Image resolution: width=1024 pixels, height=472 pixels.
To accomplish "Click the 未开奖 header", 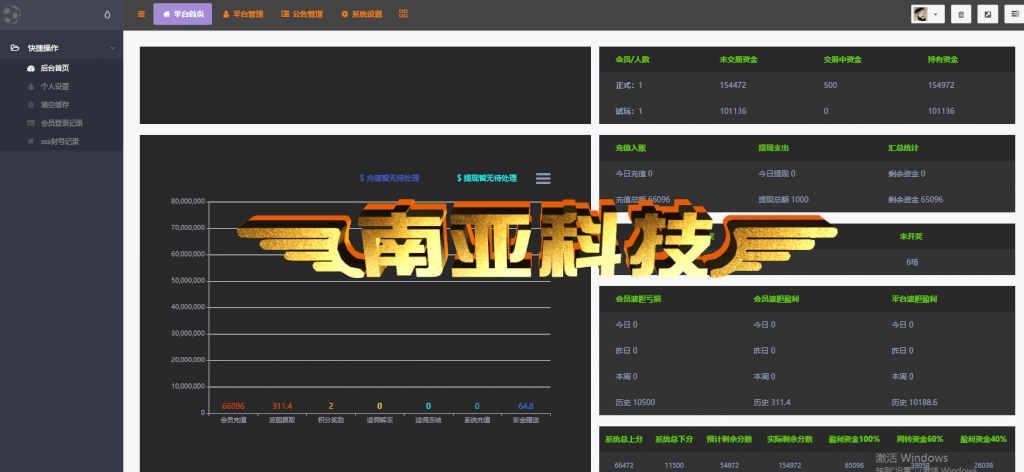I will 911,236.
